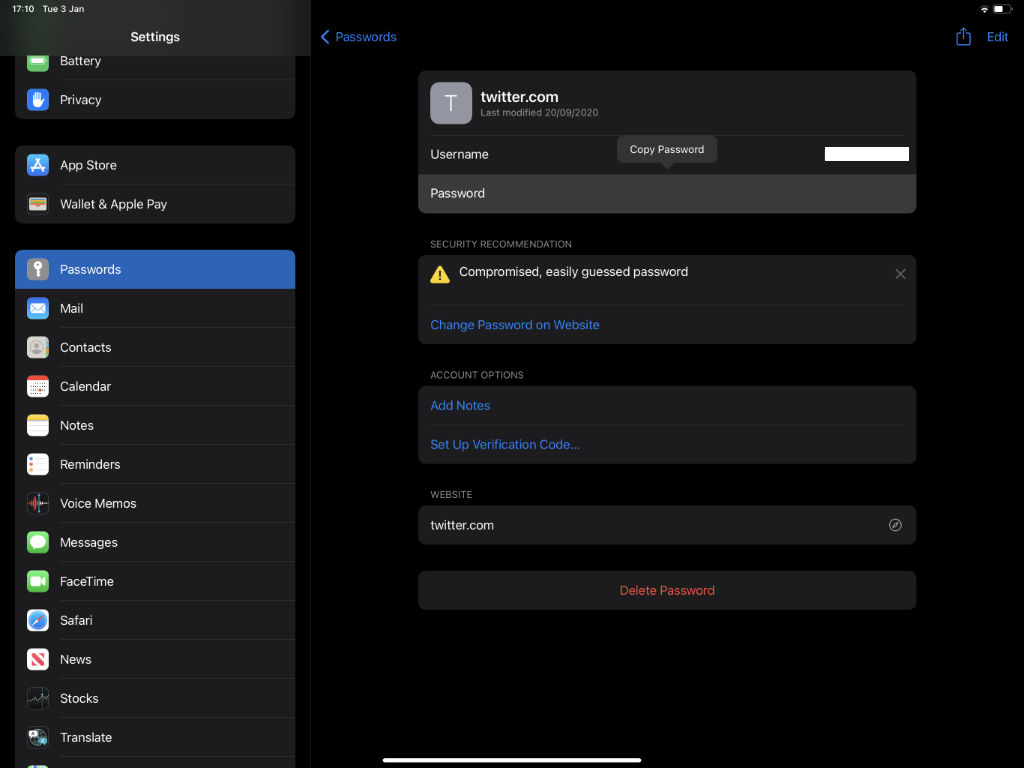Tap the Messages bubble icon
1024x768 pixels.
point(38,543)
